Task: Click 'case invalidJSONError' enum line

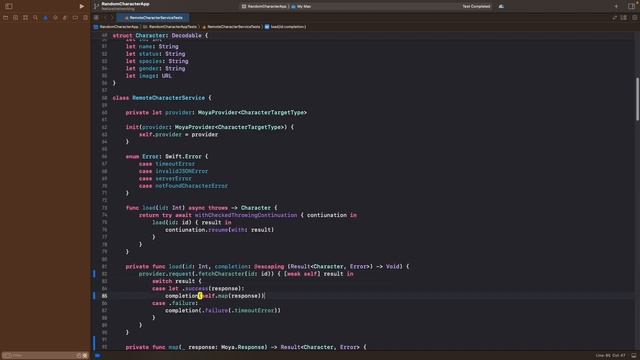Action: click(x=173, y=171)
